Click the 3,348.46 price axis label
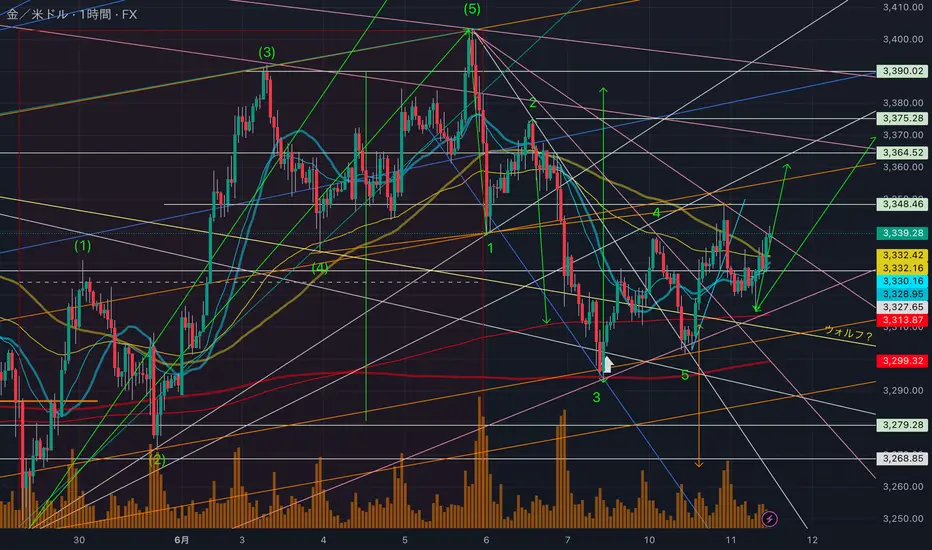This screenshot has height=550, width=932. [902, 204]
